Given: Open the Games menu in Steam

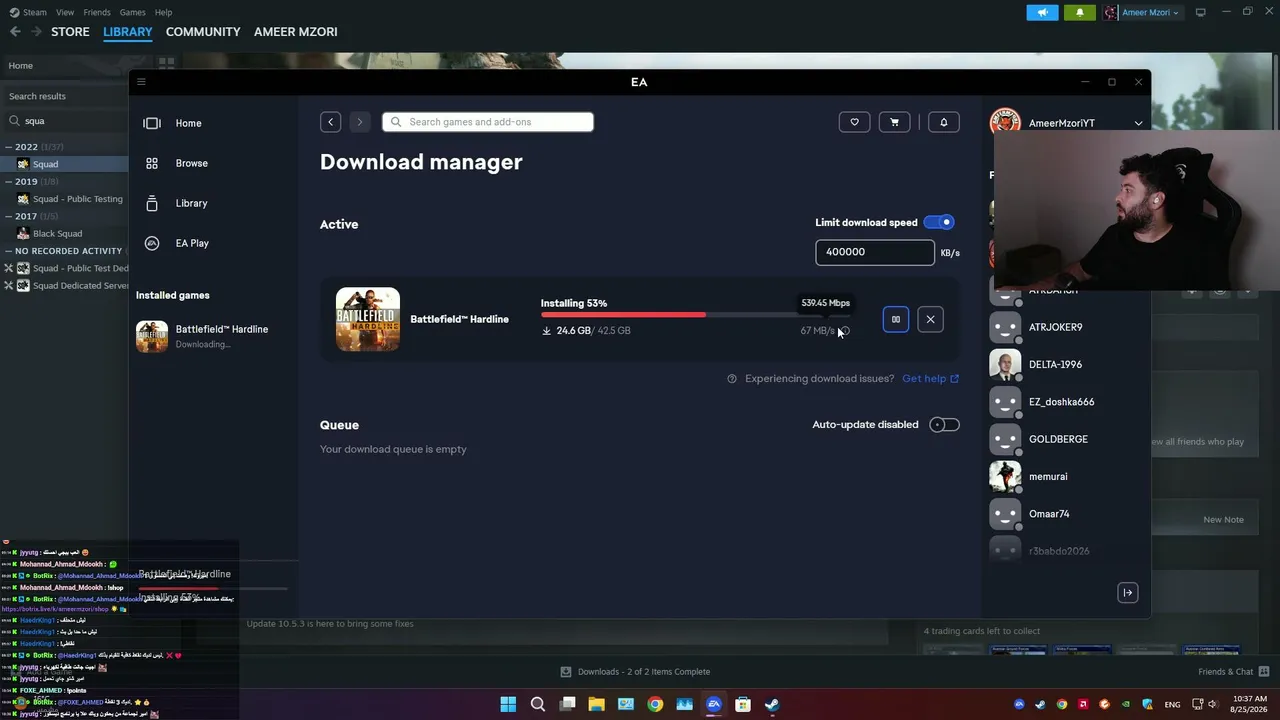Looking at the screenshot, I should [x=133, y=12].
